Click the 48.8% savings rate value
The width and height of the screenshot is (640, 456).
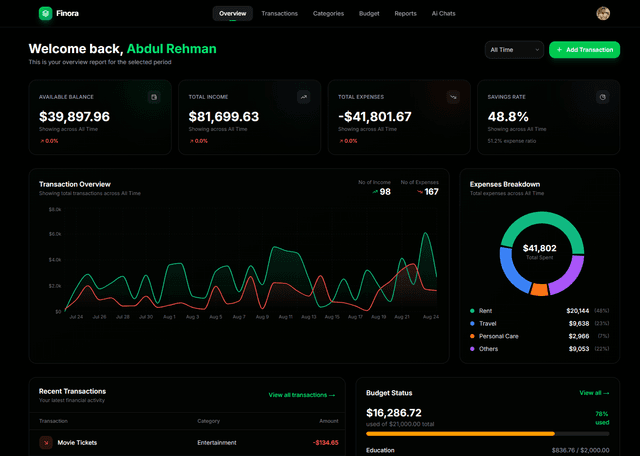point(508,117)
